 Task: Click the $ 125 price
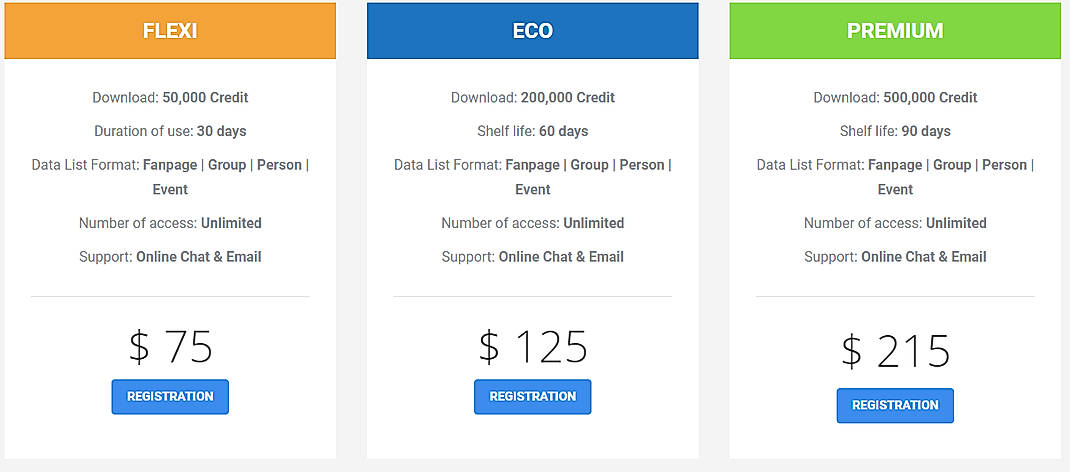click(532, 346)
